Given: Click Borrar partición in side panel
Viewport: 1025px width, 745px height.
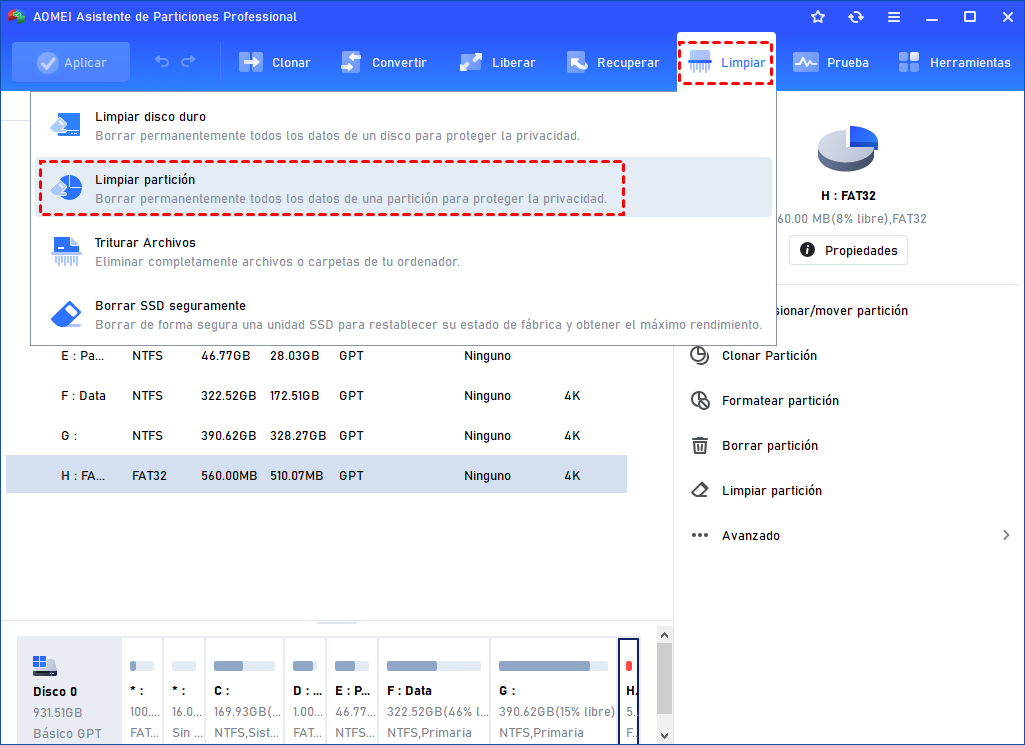Looking at the screenshot, I should pyautogui.click(x=769, y=446).
